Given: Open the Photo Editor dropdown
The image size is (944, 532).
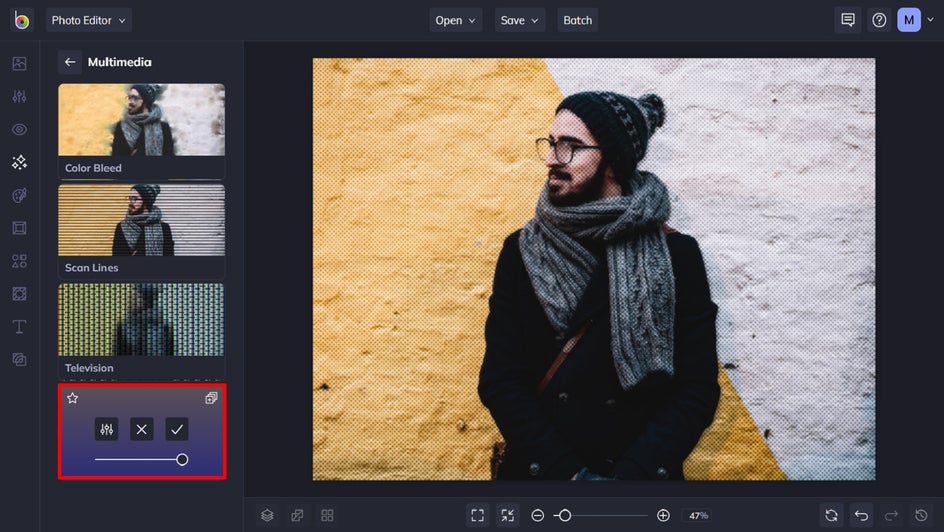Looking at the screenshot, I should tap(88, 20).
